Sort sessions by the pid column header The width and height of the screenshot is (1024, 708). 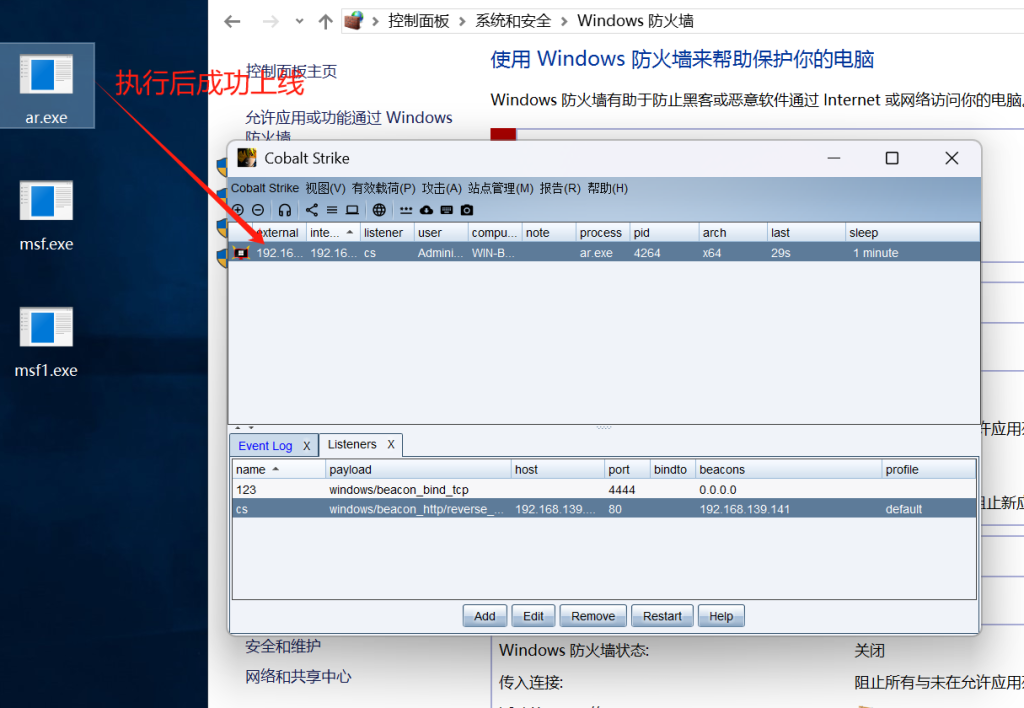(x=664, y=233)
